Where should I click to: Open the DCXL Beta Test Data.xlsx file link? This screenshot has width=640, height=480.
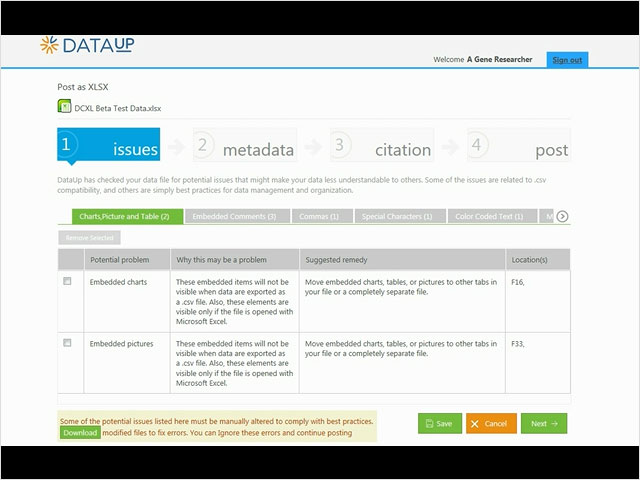coord(117,107)
